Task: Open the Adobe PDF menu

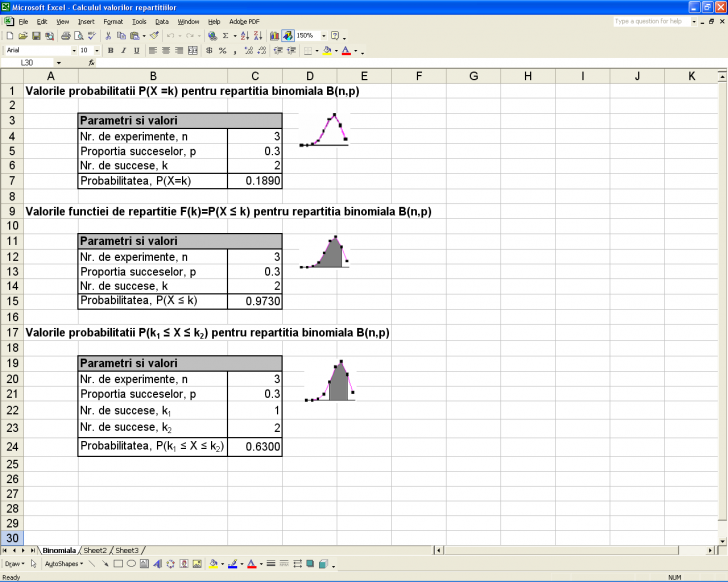Action: [244, 21]
